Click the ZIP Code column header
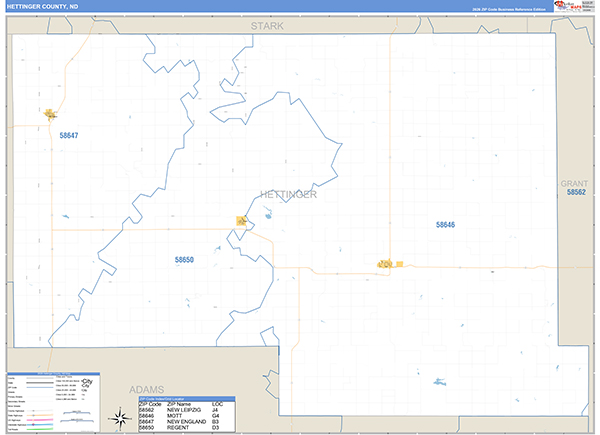The width and height of the screenshot is (600, 435). 150,404
